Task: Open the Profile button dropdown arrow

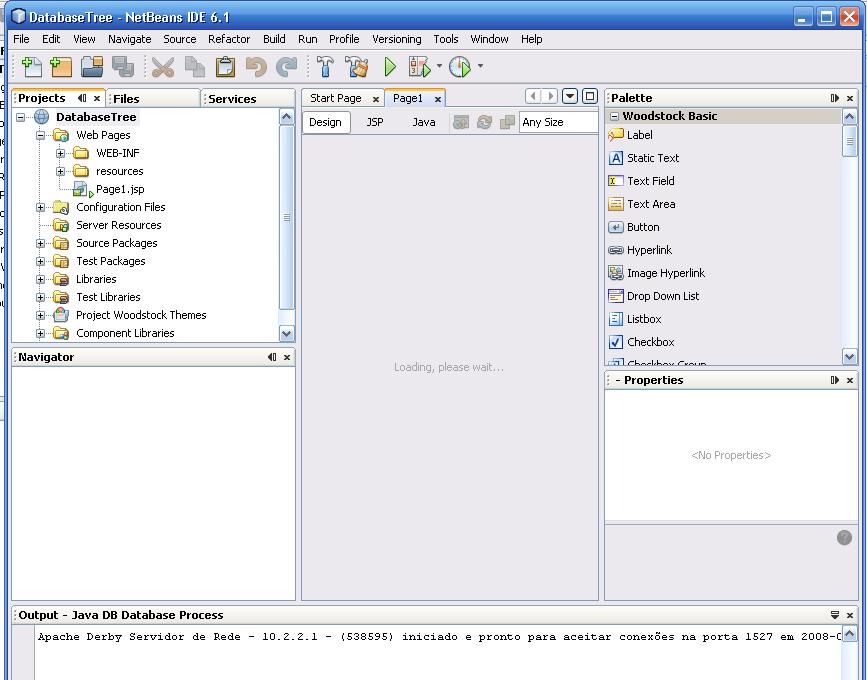Action: tap(480, 66)
